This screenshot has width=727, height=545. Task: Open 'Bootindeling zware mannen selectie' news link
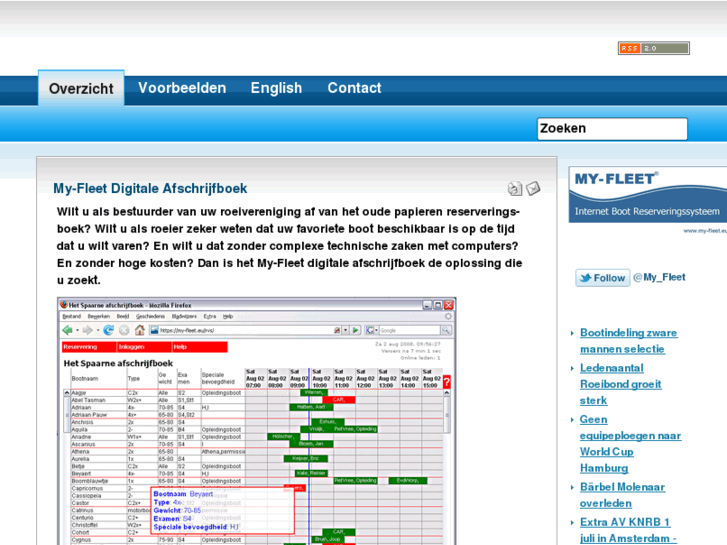[x=628, y=341]
